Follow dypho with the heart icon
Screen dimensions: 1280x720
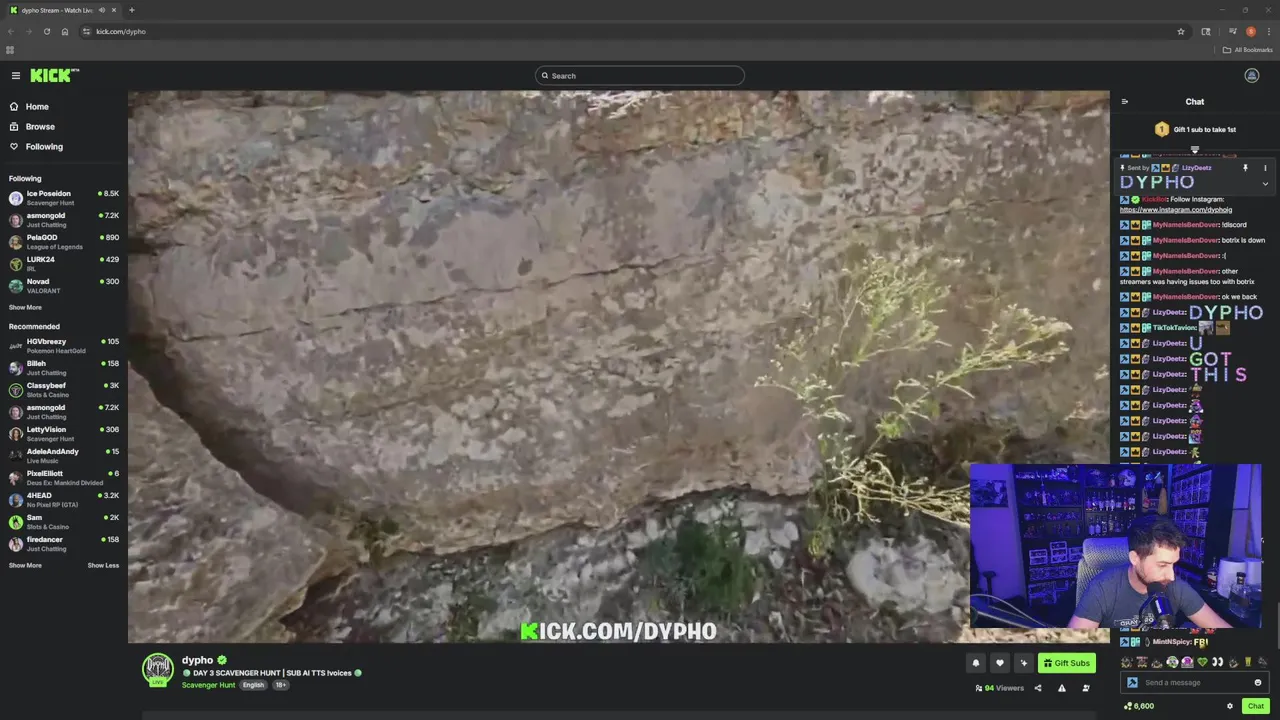click(999, 663)
